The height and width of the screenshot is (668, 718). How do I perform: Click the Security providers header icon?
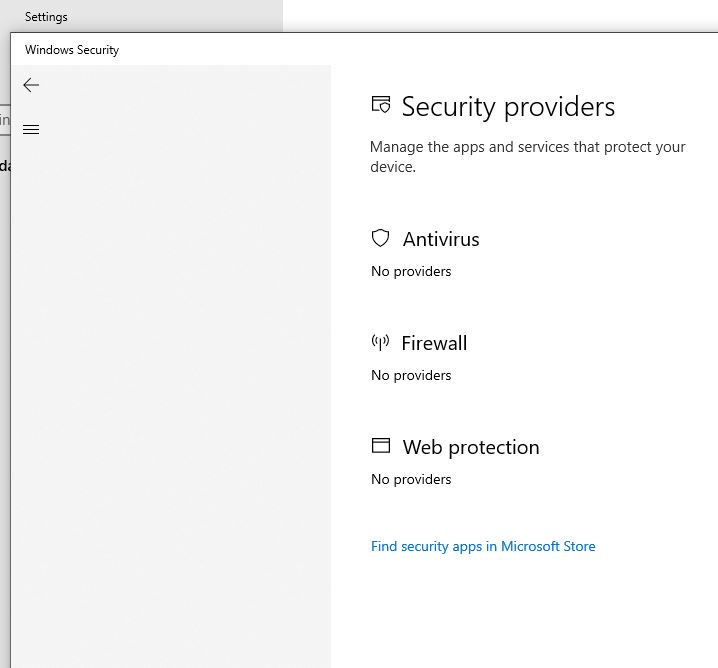tap(381, 104)
